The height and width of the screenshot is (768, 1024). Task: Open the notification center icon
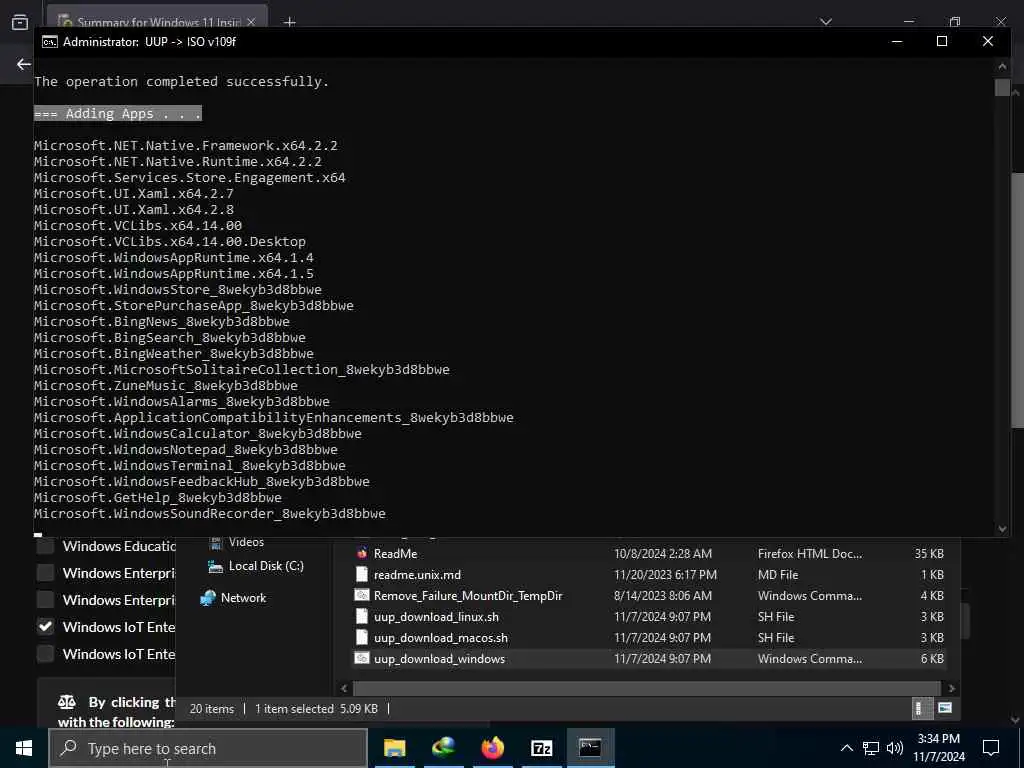click(x=991, y=748)
